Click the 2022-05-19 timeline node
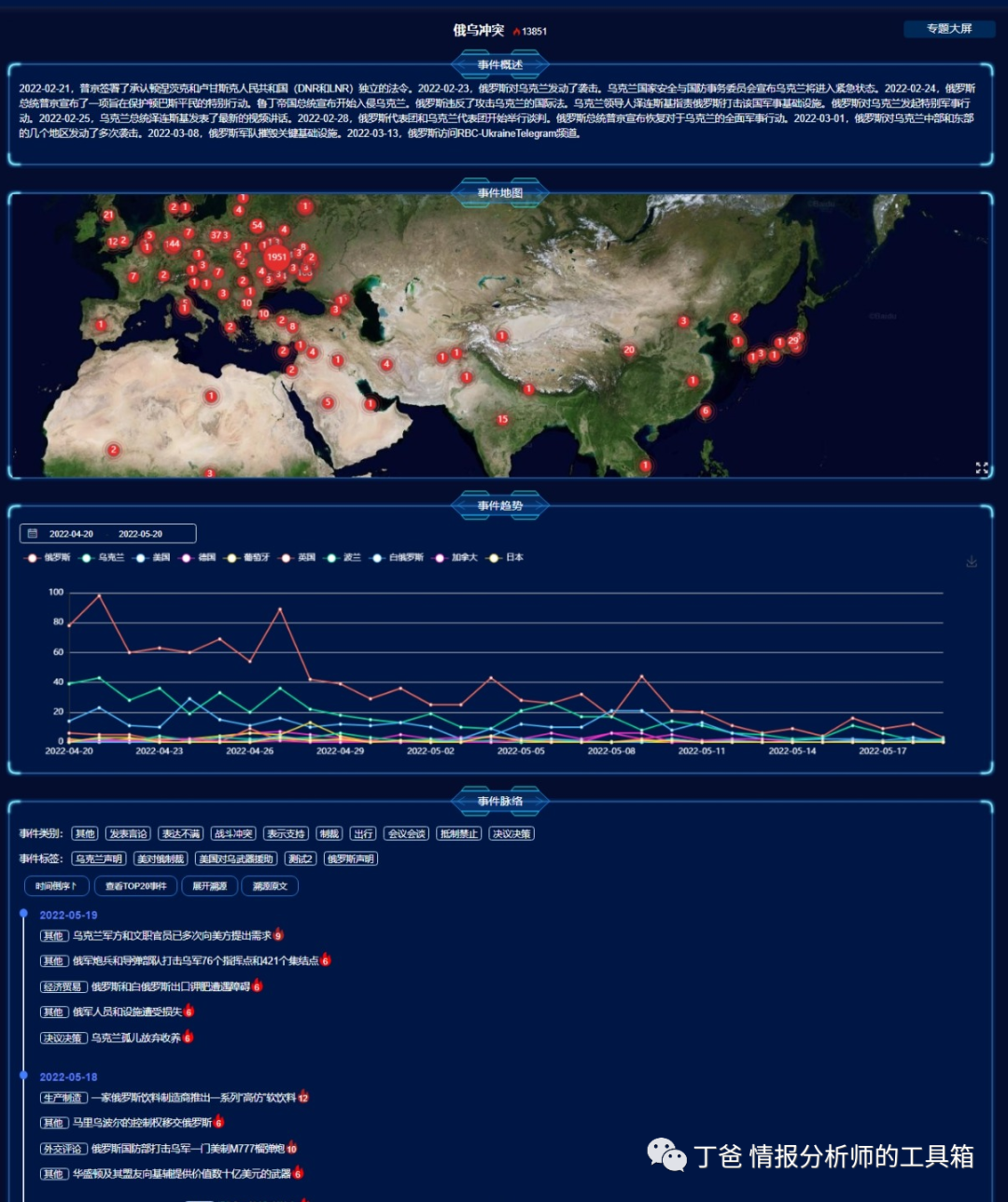The height and width of the screenshot is (1202, 1008). [23, 914]
